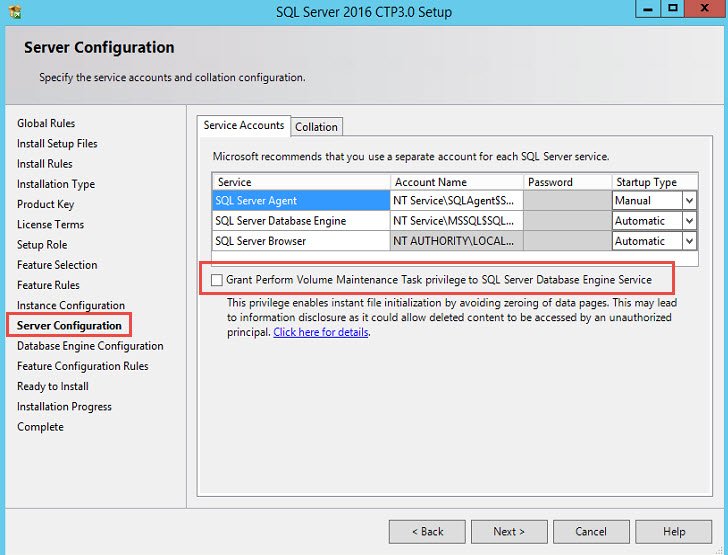Image resolution: width=728 pixels, height=555 pixels.
Task: Click the Password cell for SQL Server Database Engine
Action: point(567,221)
